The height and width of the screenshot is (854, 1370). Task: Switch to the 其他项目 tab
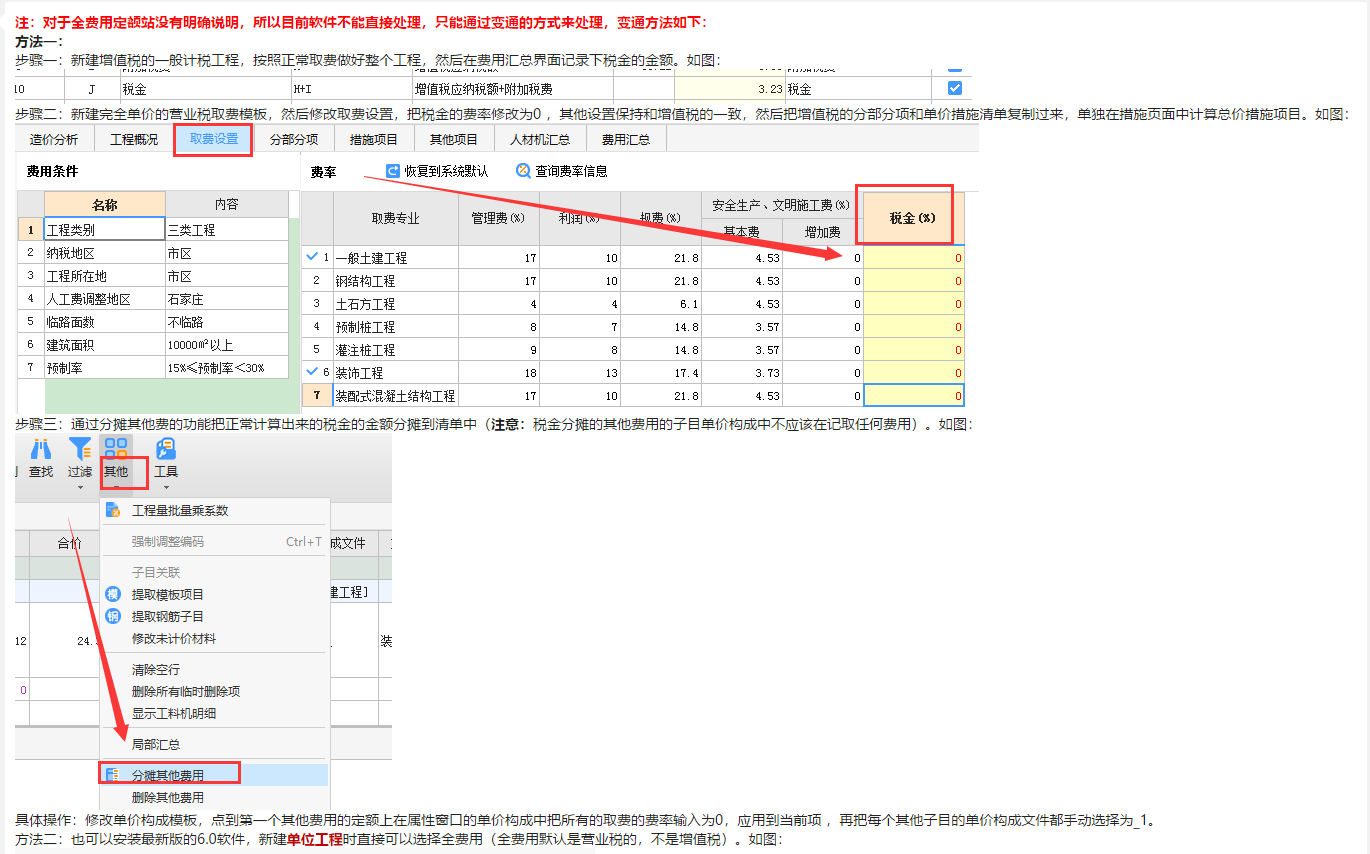pyautogui.click(x=454, y=139)
